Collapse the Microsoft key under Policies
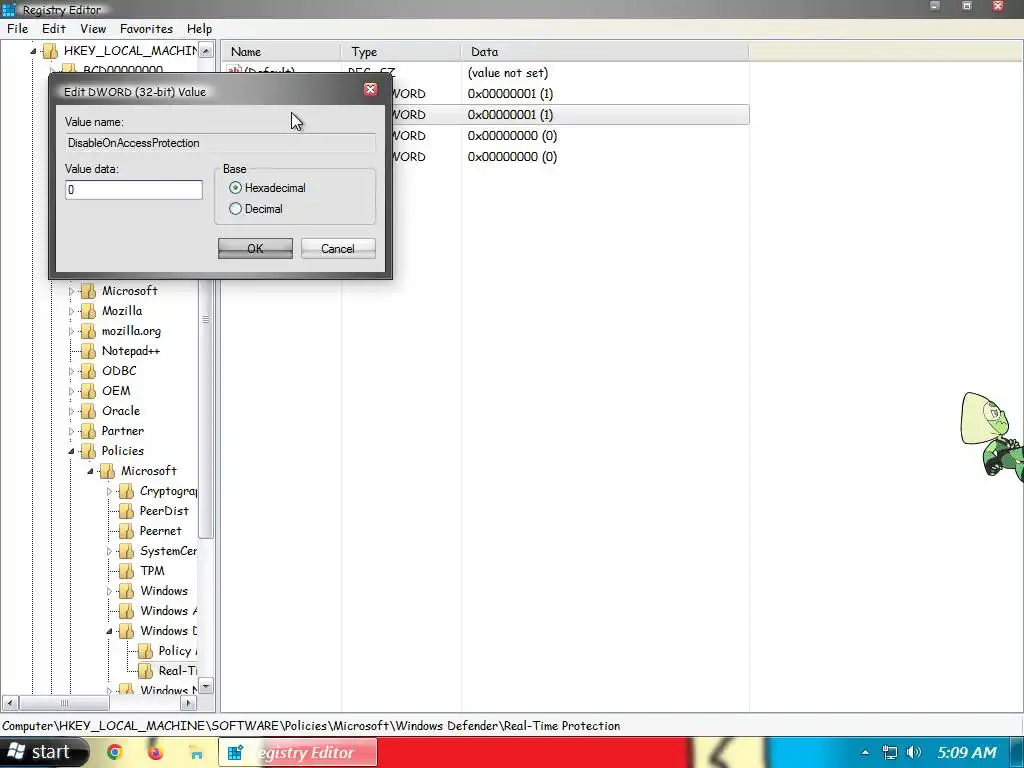Viewport: 1024px width, 768px height. [x=91, y=472]
